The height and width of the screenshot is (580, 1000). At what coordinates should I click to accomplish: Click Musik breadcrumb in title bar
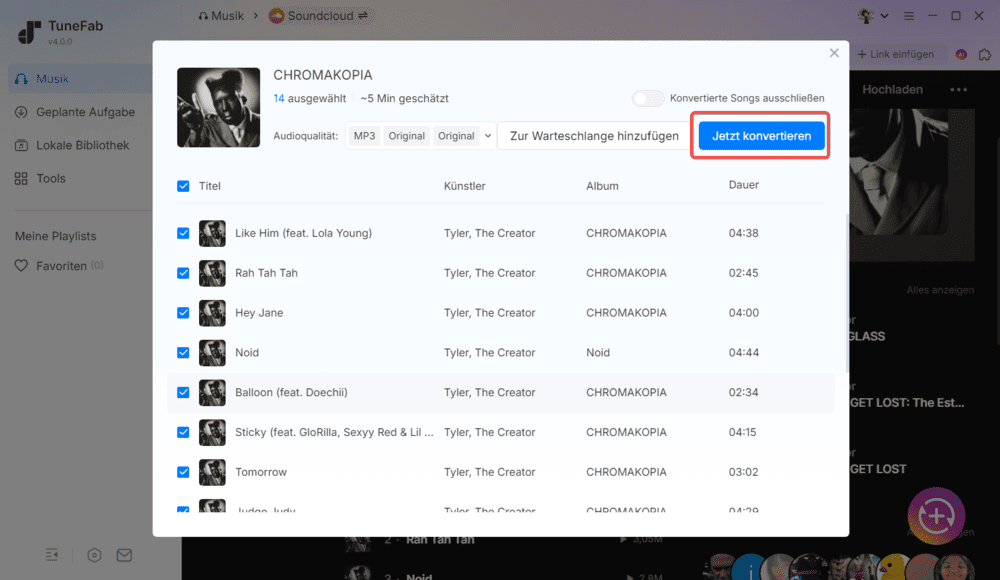coord(221,15)
